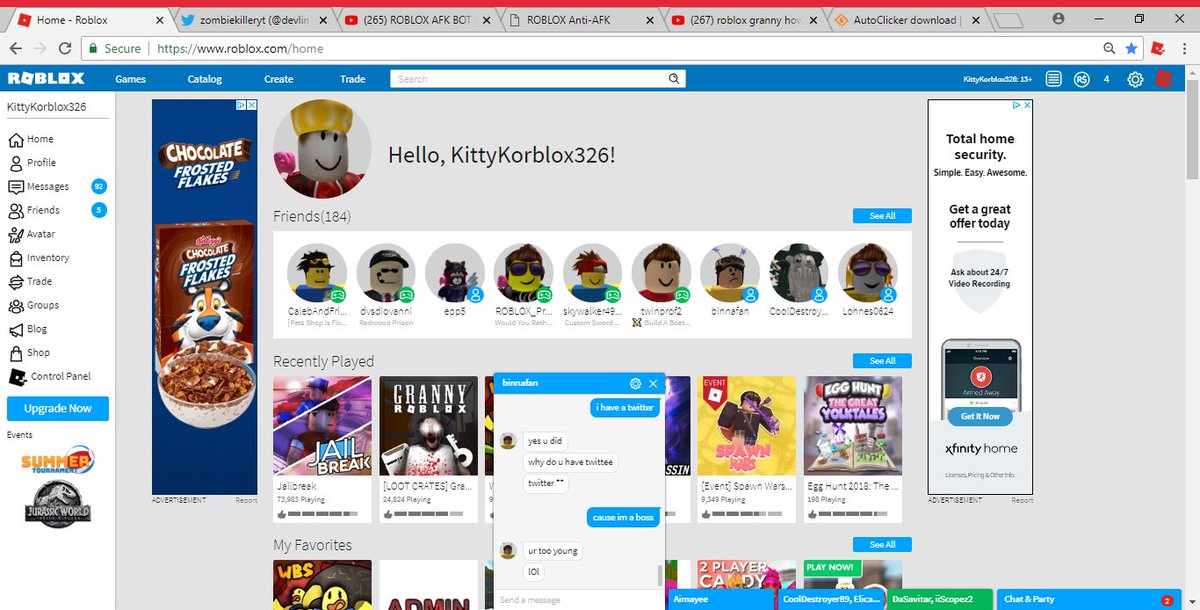Click the Jurassic World event logo
Image resolution: width=1200 pixels, height=610 pixels.
(57, 503)
